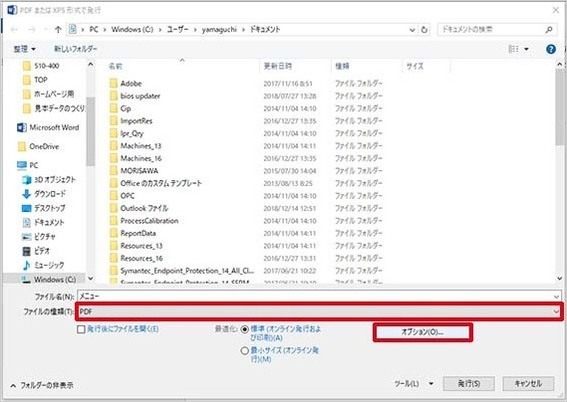Select Microsoft Word in the navigation pane

48,127
